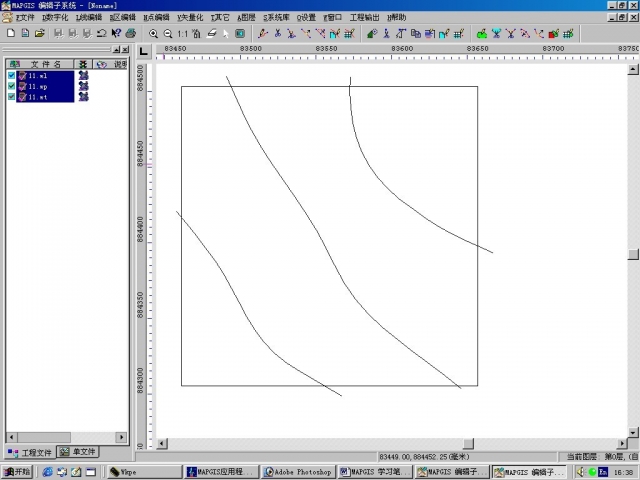This screenshot has height=480, width=640.
Task: Collapse the file panel using its arrow button
Action: coord(115,49)
